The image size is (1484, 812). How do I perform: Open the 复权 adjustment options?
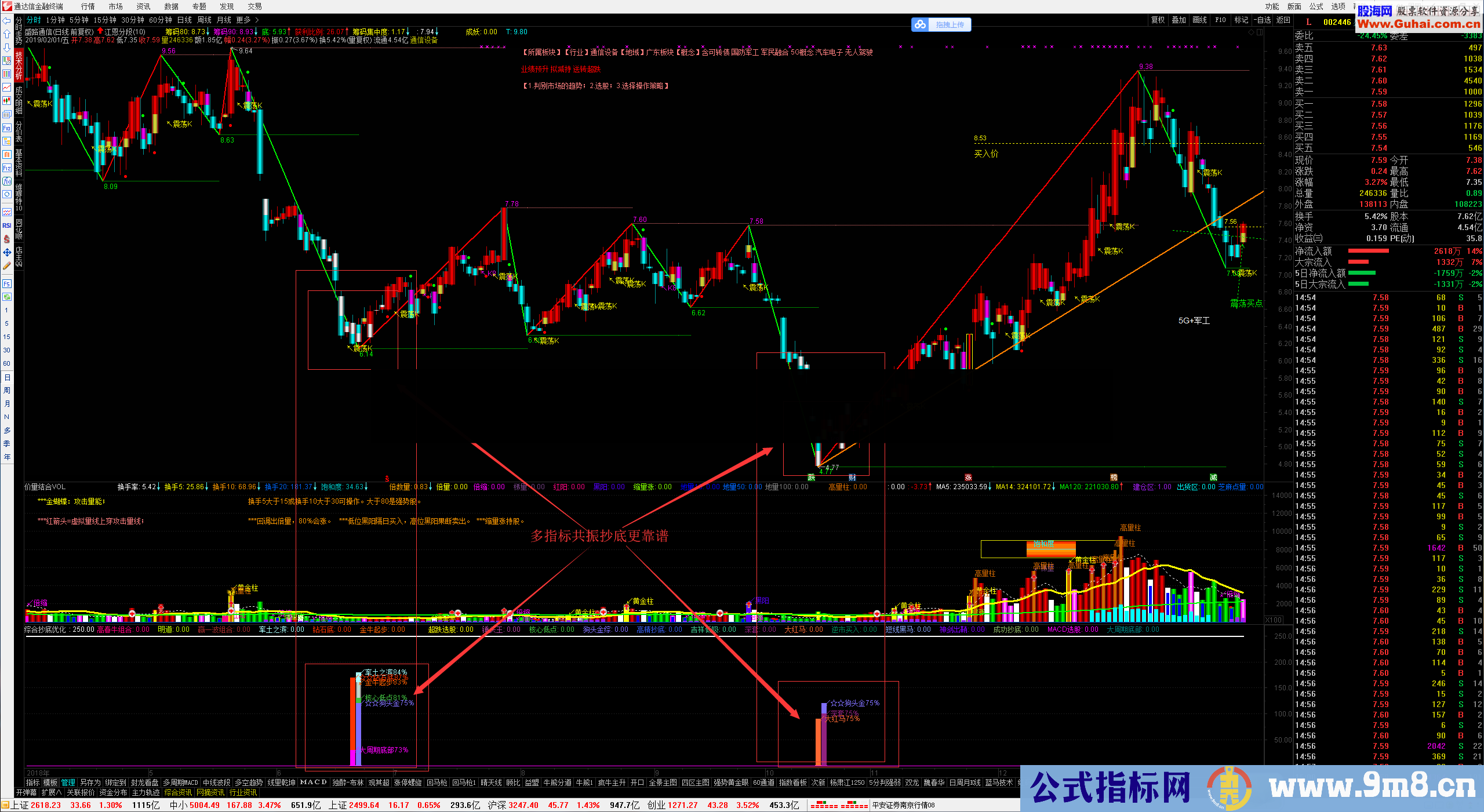pos(1158,20)
